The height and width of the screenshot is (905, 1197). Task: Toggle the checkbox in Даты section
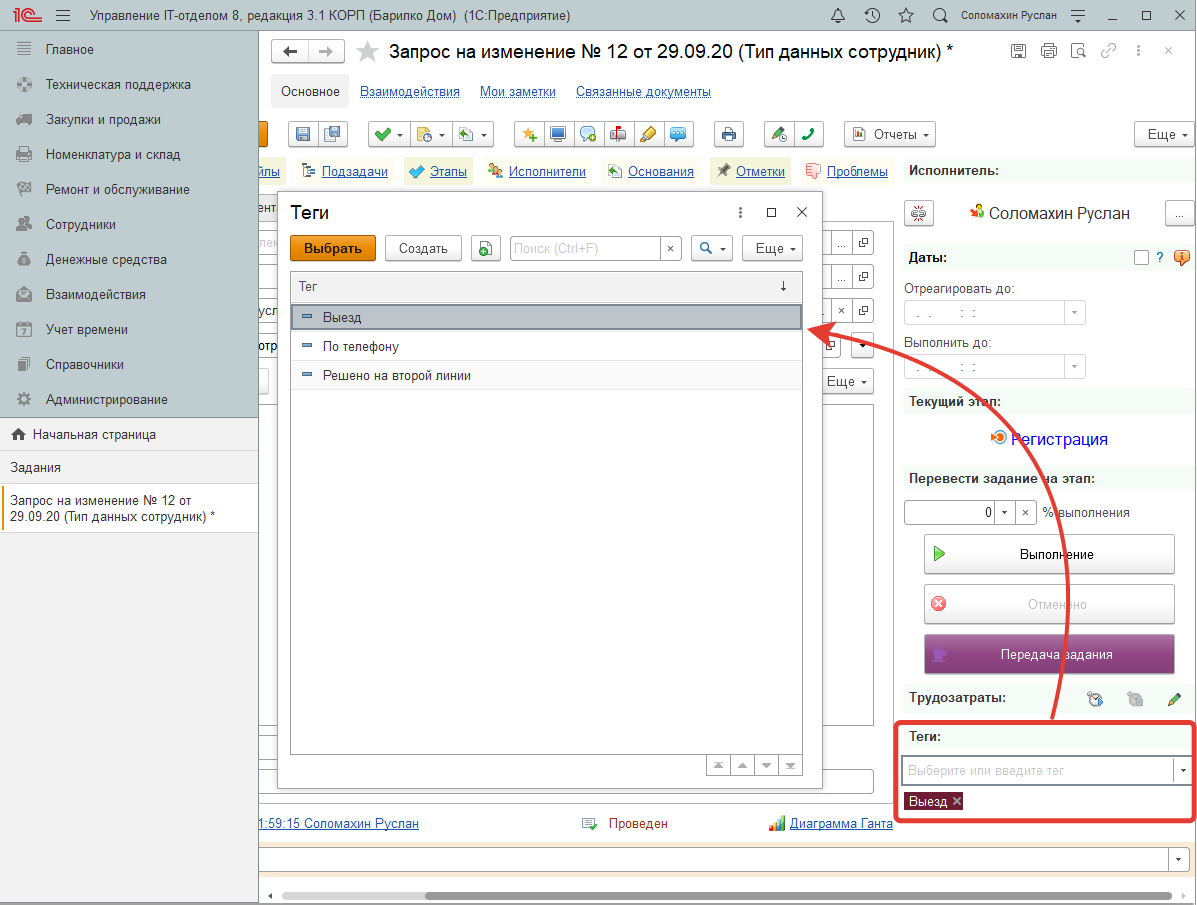(1141, 258)
